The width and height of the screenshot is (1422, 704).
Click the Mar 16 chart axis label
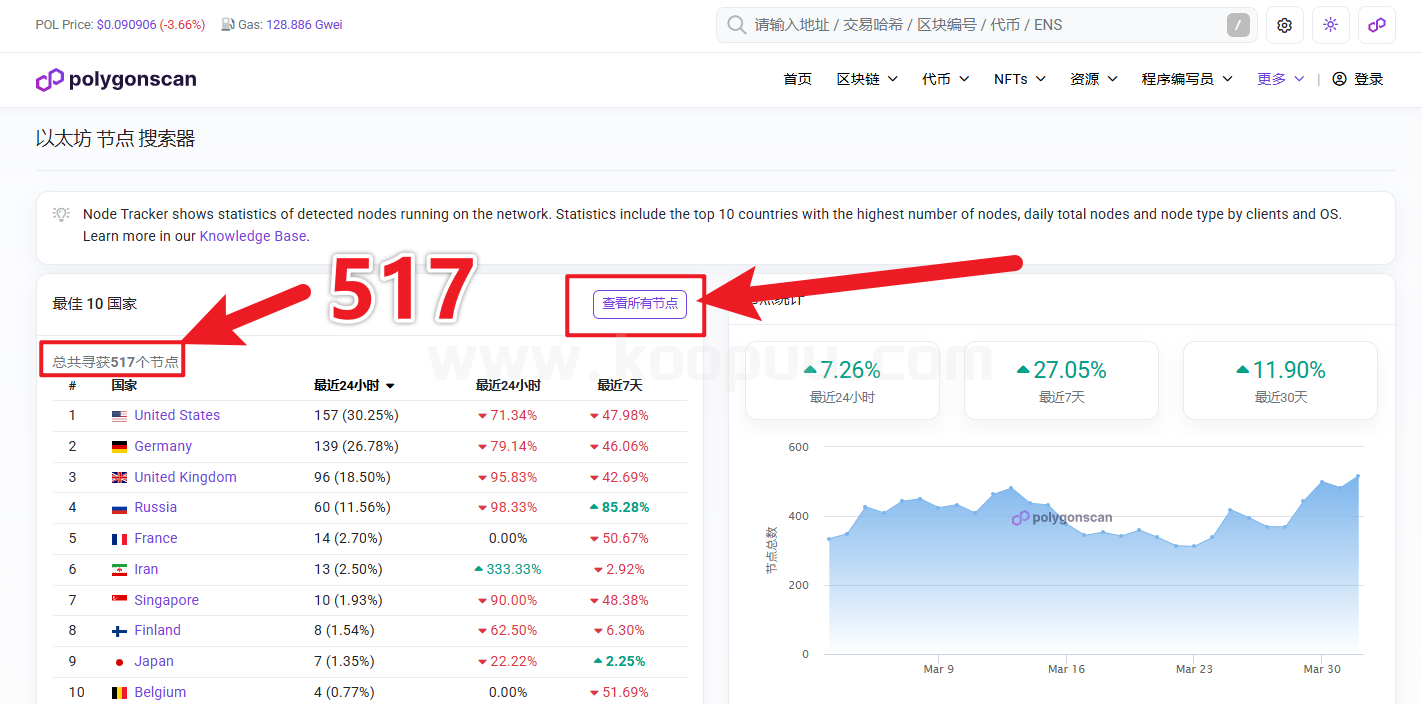coord(1066,669)
